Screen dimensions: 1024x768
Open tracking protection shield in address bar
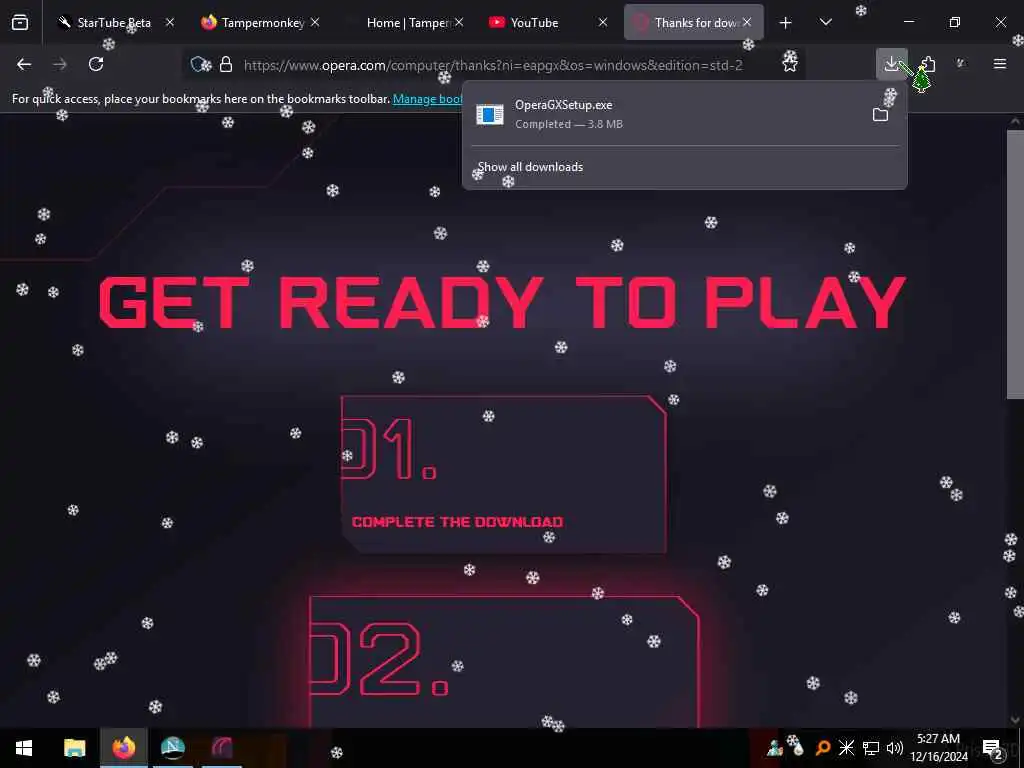(x=199, y=64)
